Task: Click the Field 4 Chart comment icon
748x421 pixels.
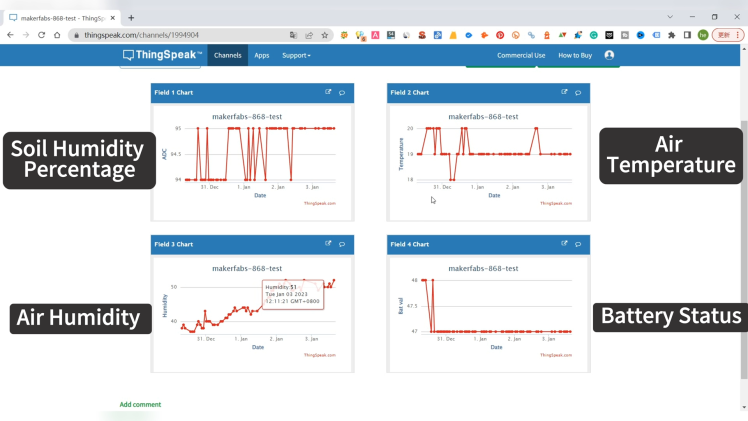Action: pyautogui.click(x=578, y=243)
